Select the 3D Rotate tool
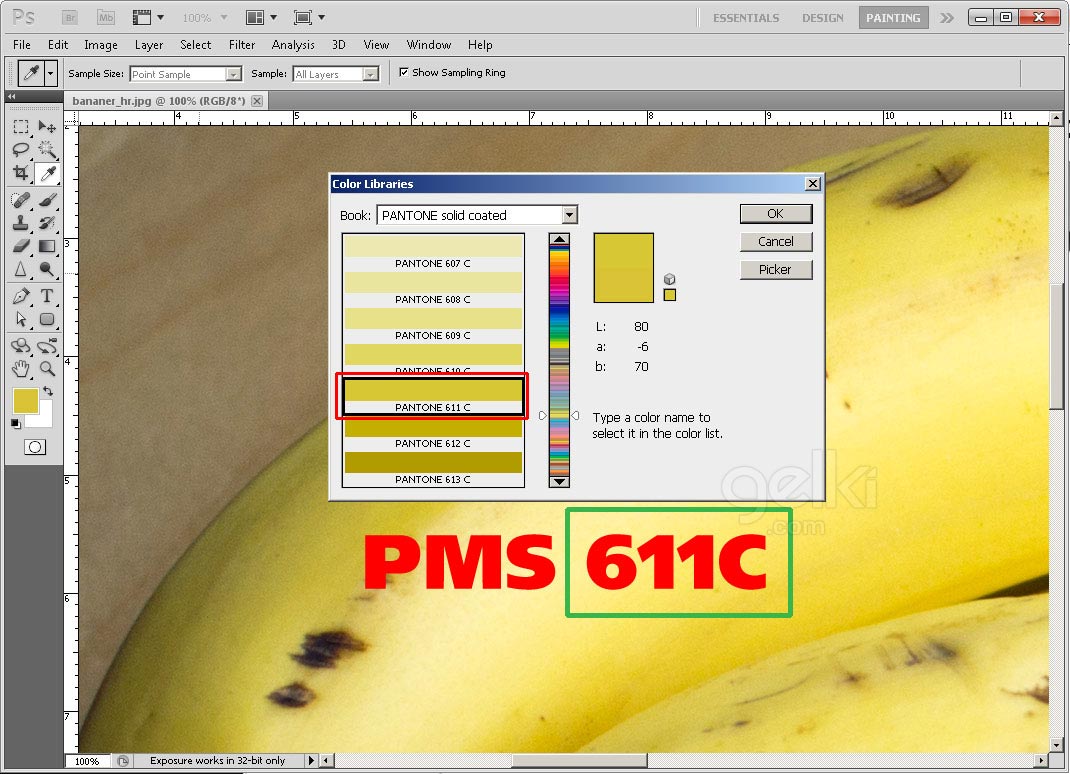The image size is (1070, 774). [x=20, y=346]
